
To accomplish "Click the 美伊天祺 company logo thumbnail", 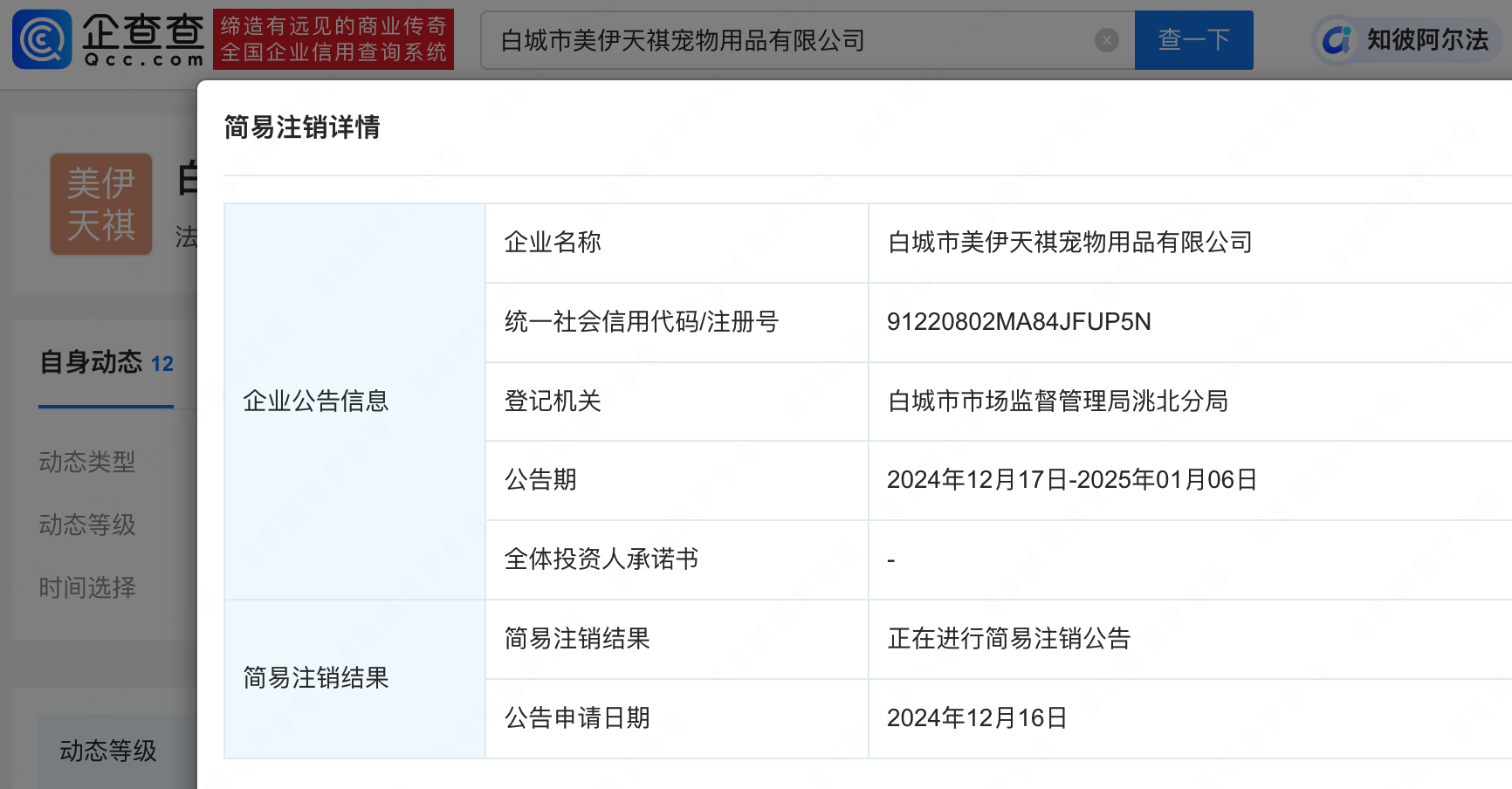I will click(x=101, y=204).
